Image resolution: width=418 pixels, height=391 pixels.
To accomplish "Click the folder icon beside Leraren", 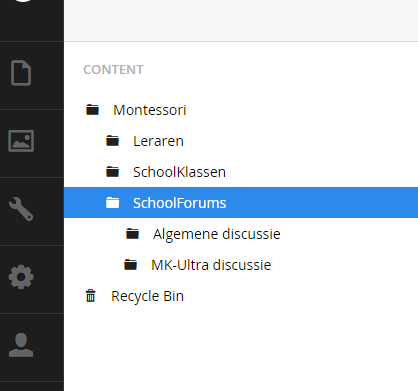I will tap(113, 141).
